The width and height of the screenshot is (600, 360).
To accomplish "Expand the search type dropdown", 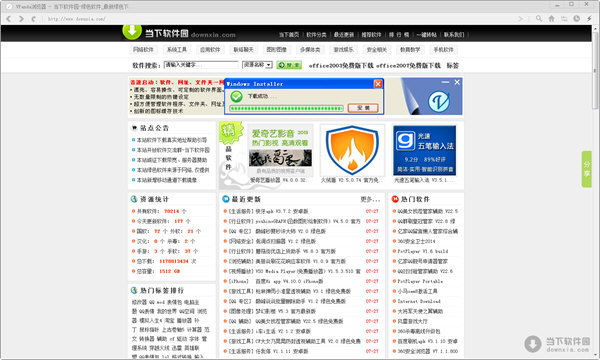I will coord(257,65).
